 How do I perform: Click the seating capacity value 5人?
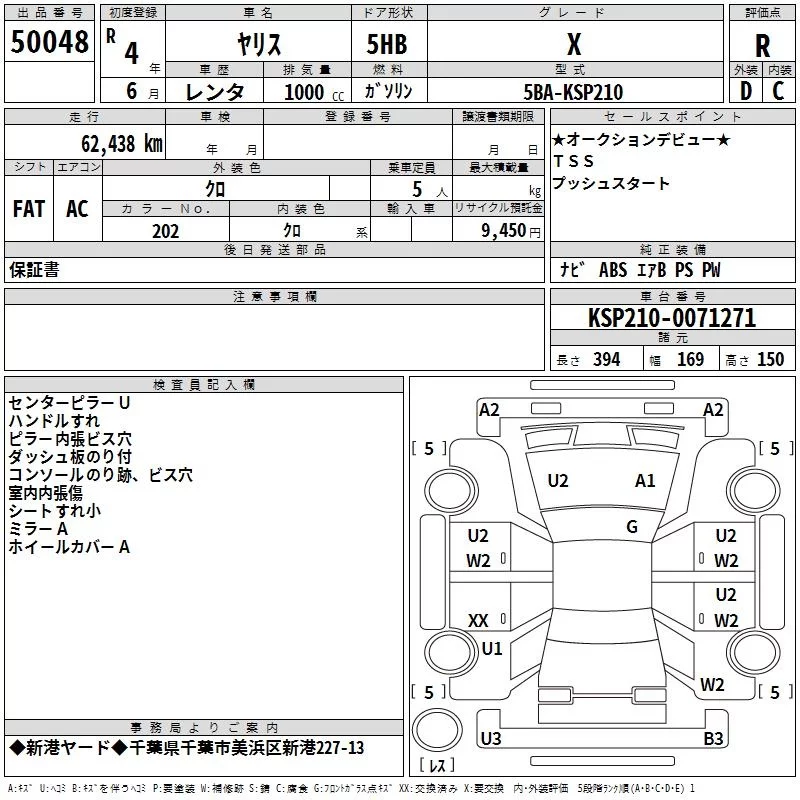pyautogui.click(x=430, y=190)
